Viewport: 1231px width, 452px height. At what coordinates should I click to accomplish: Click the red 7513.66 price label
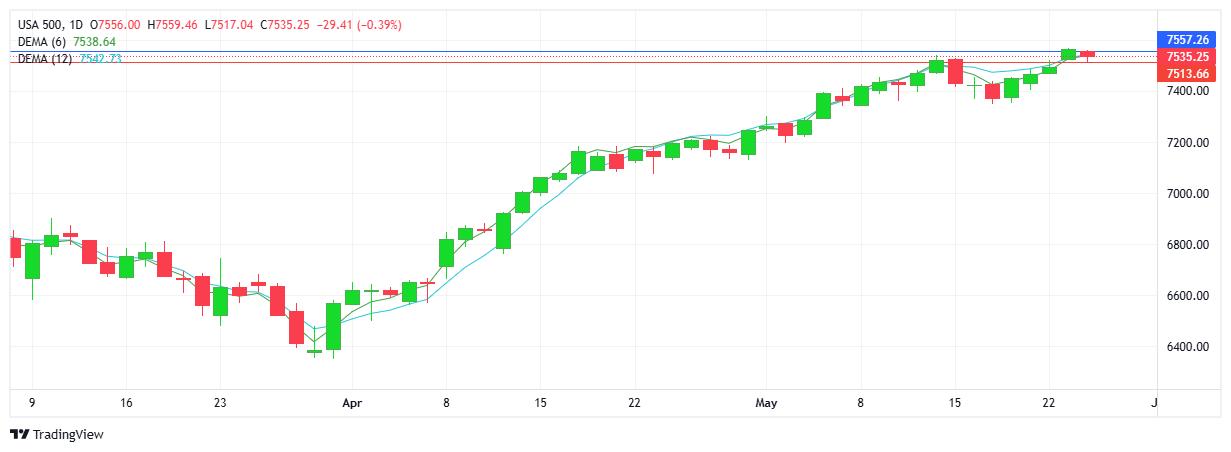pos(1188,74)
